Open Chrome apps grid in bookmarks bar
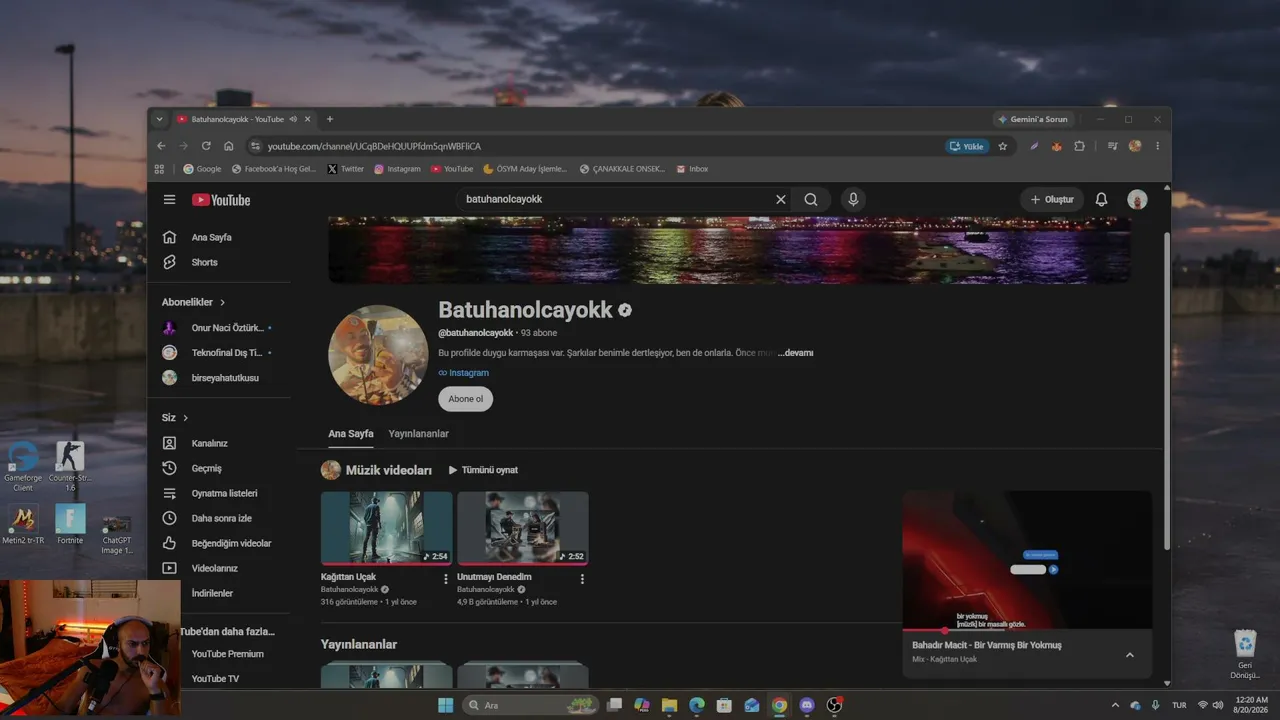 [x=160, y=169]
